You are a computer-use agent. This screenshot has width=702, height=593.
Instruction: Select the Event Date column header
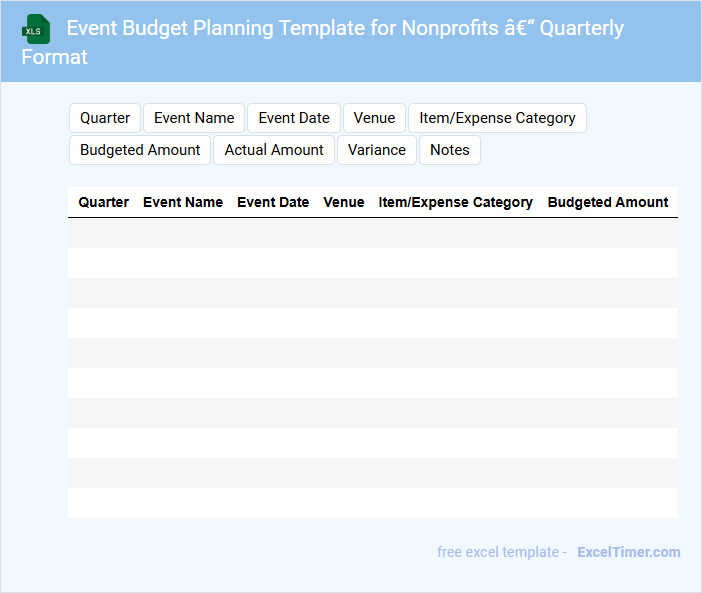tap(273, 202)
